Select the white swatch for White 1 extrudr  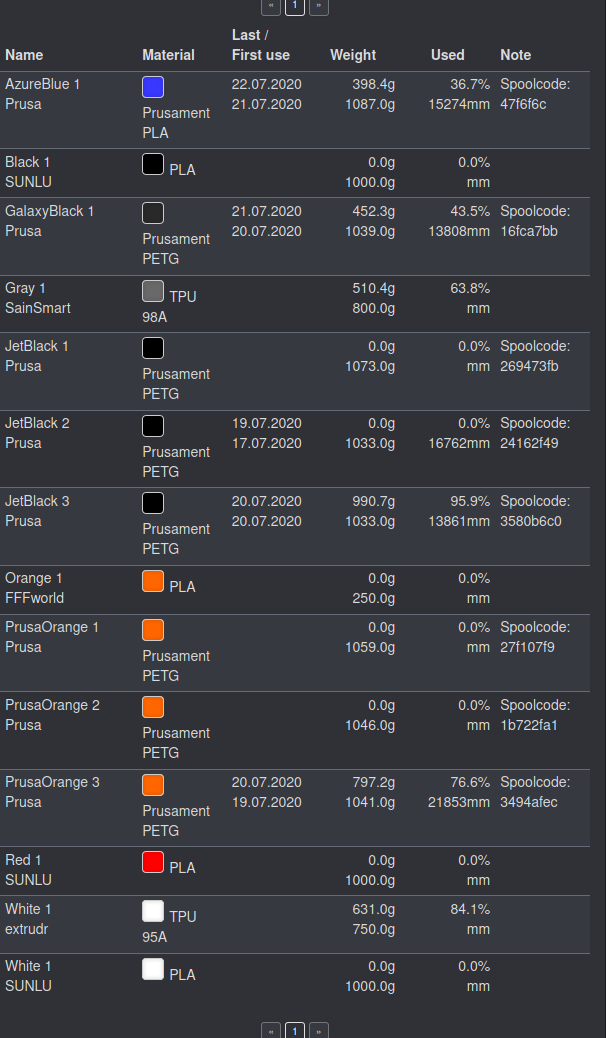[152, 912]
